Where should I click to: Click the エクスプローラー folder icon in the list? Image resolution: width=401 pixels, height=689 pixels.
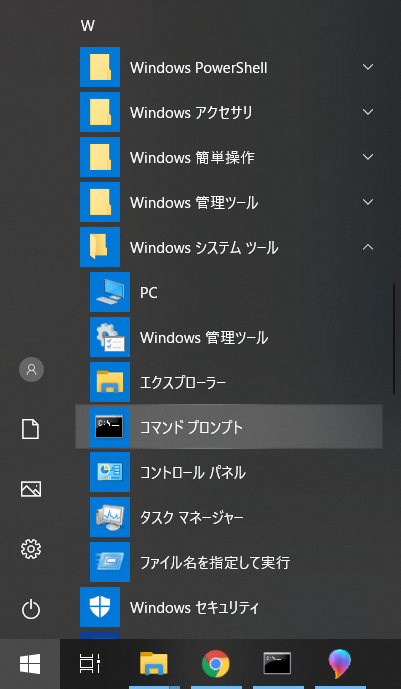pyautogui.click(x=110, y=382)
